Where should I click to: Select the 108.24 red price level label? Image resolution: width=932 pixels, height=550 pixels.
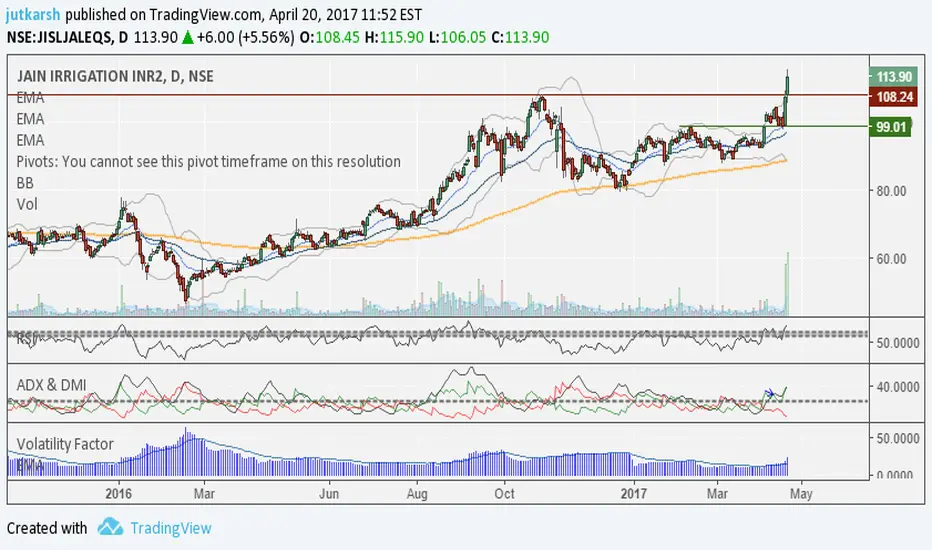(894, 96)
